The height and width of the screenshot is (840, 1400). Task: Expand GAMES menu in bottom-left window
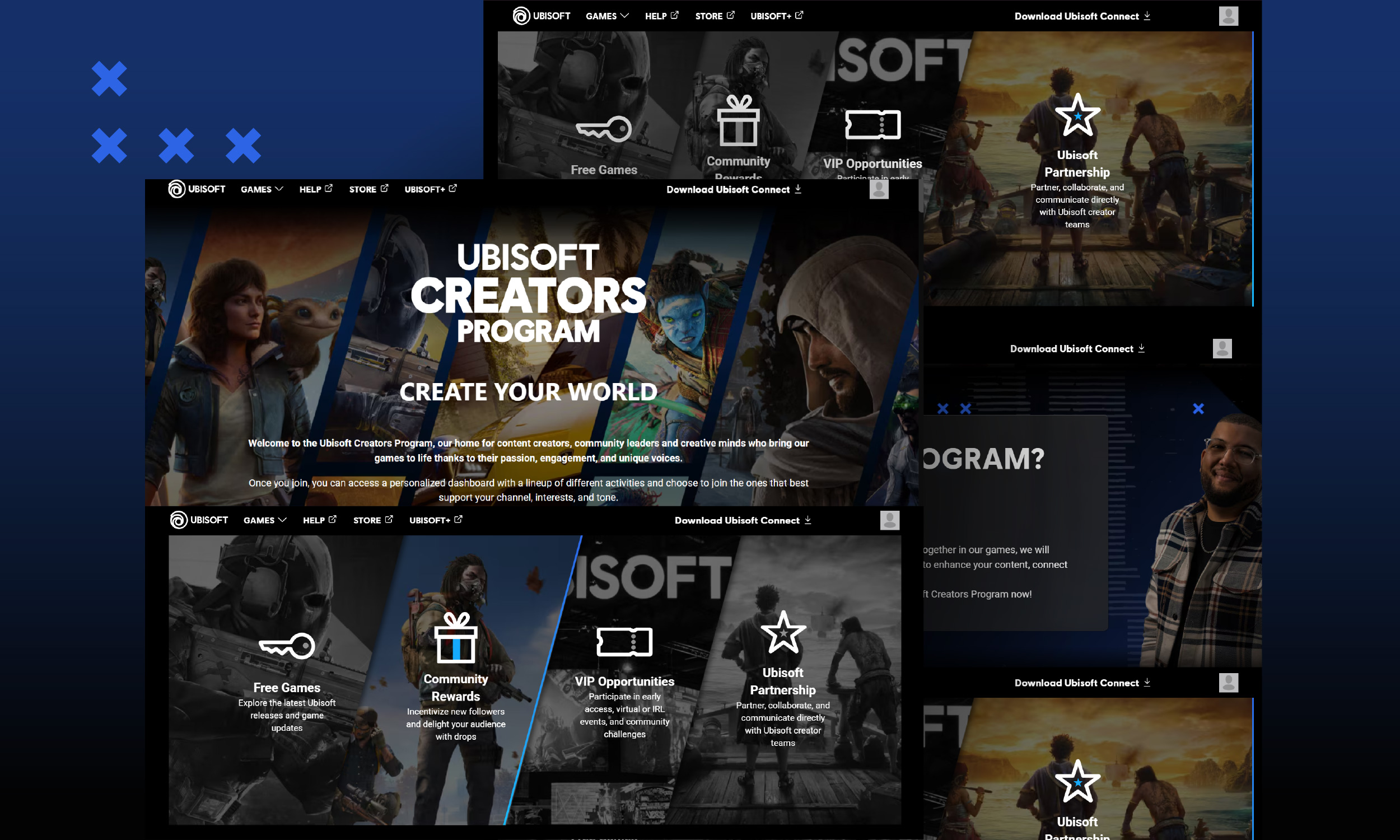tap(265, 520)
